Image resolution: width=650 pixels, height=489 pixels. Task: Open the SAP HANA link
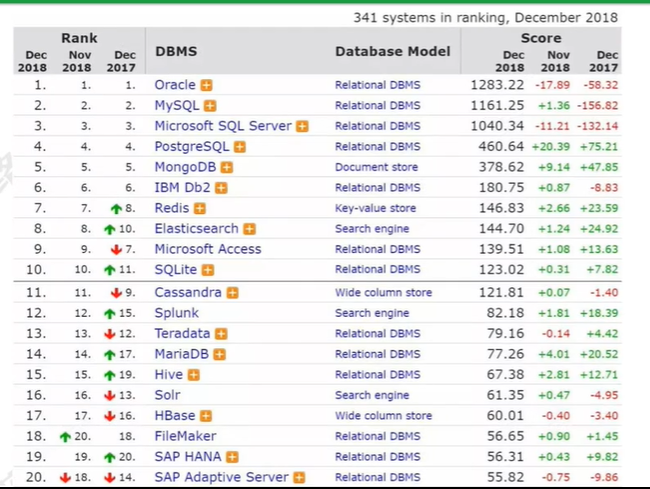tap(188, 457)
